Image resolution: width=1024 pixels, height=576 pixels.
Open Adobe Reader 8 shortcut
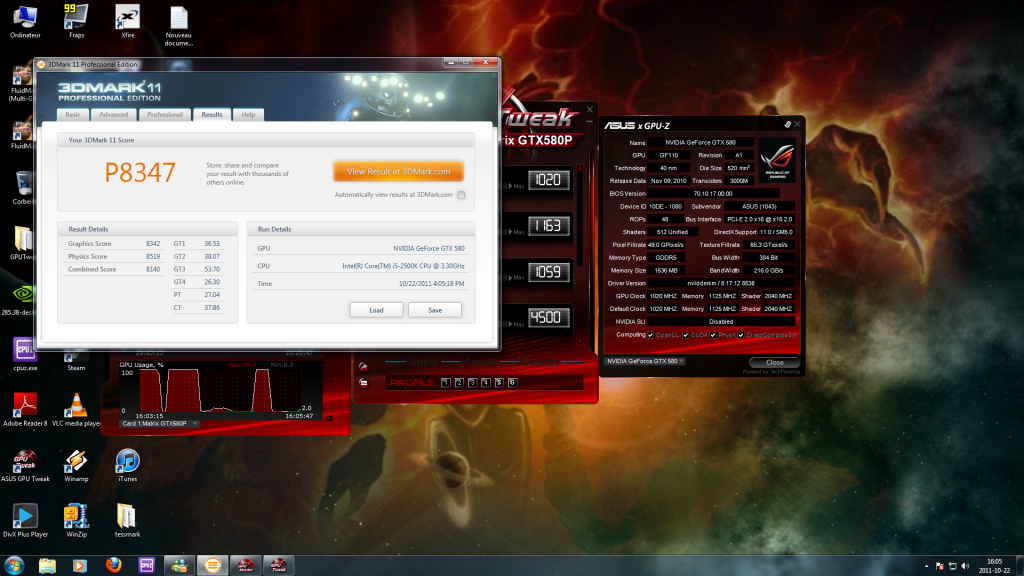(25, 409)
